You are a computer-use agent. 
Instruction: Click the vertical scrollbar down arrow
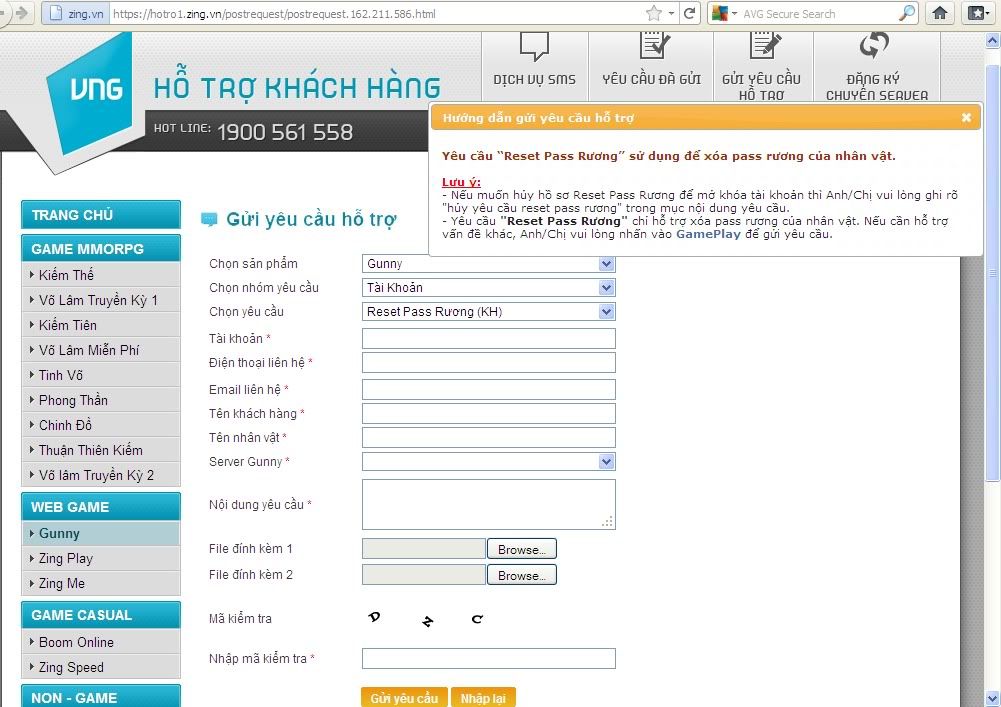992,698
